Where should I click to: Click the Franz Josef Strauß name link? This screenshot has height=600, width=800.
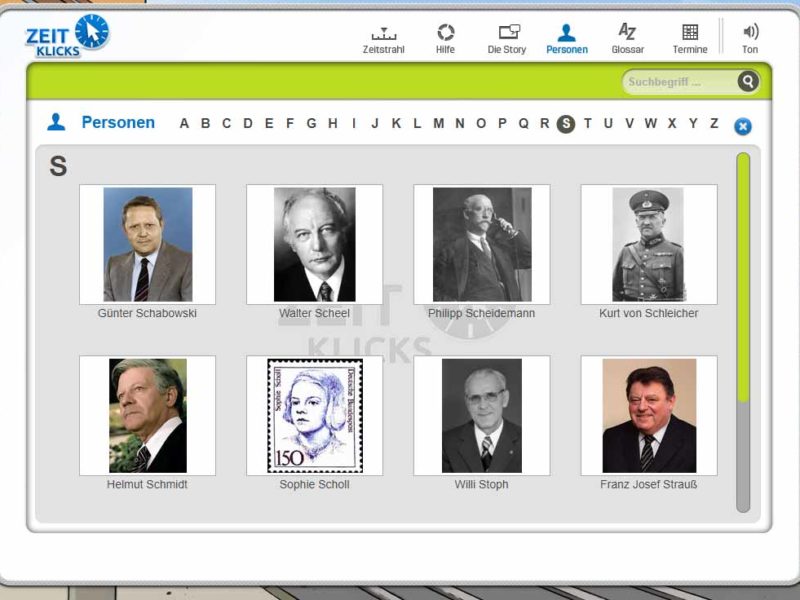tap(648, 484)
